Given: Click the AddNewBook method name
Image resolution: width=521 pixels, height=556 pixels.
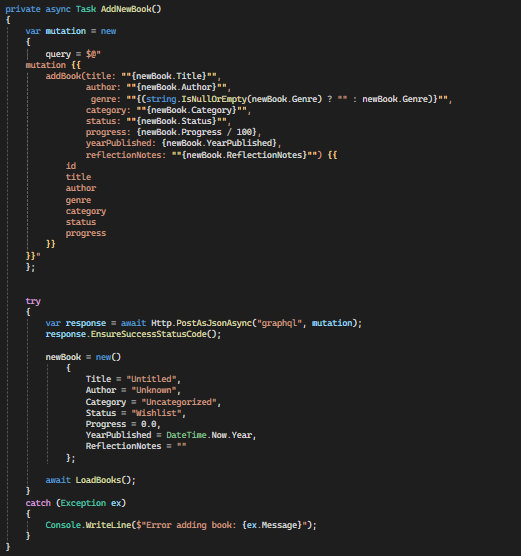Looking at the screenshot, I should (126, 9).
